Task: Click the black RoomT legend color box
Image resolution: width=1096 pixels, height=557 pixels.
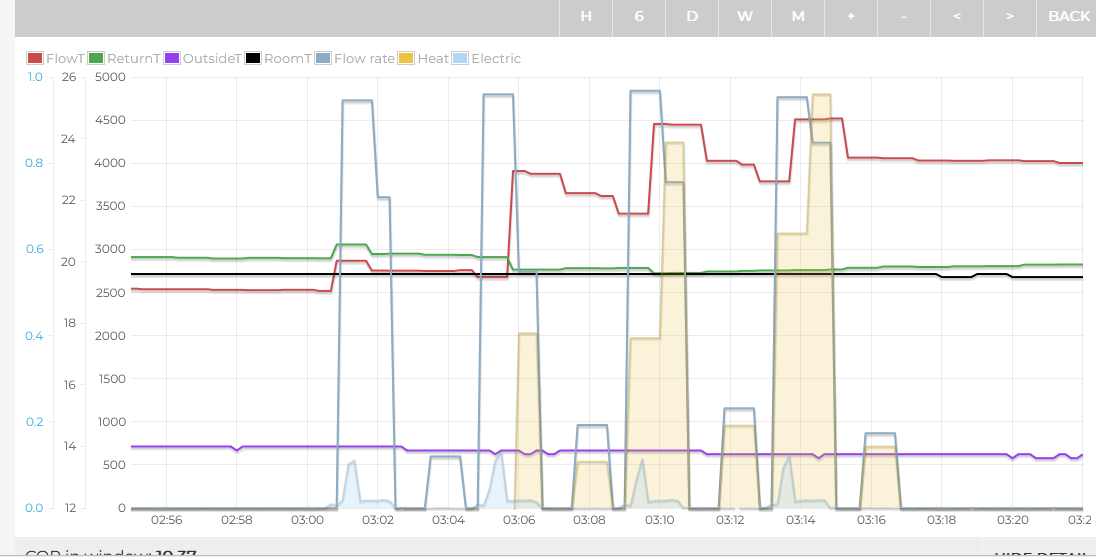Action: coord(254,59)
